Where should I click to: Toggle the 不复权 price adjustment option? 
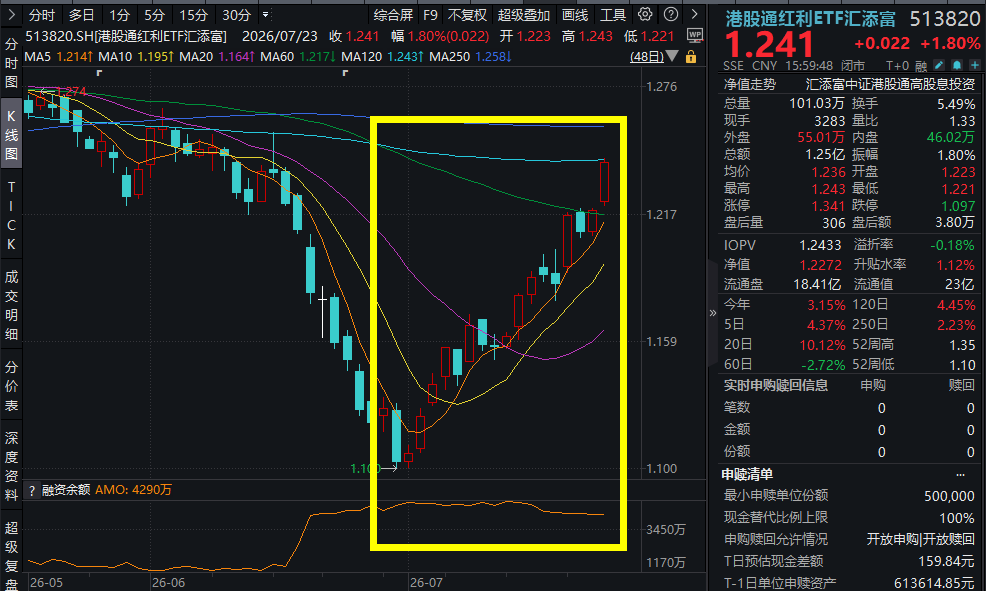(x=467, y=15)
